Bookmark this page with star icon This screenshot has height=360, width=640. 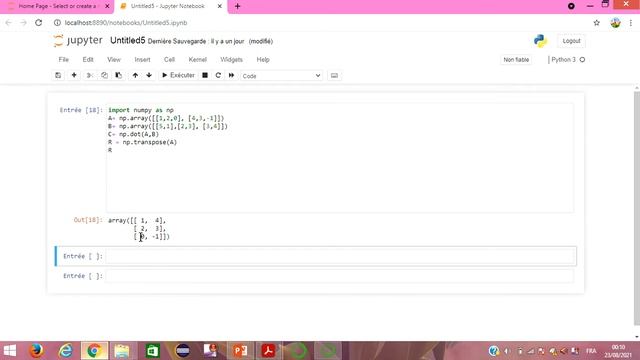(x=597, y=23)
